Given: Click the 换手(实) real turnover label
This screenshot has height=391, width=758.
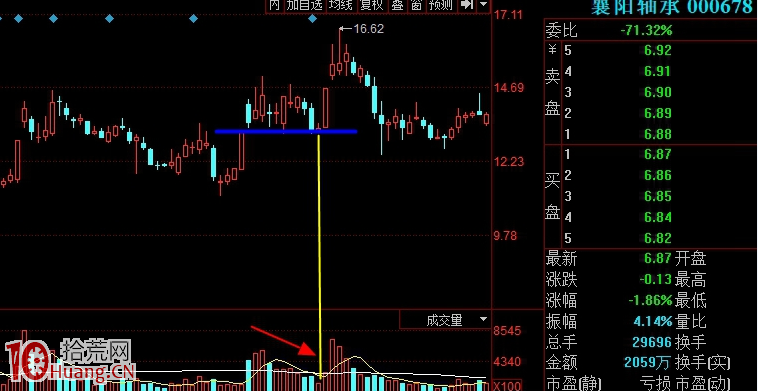Looking at the screenshot, I should [x=703, y=362].
